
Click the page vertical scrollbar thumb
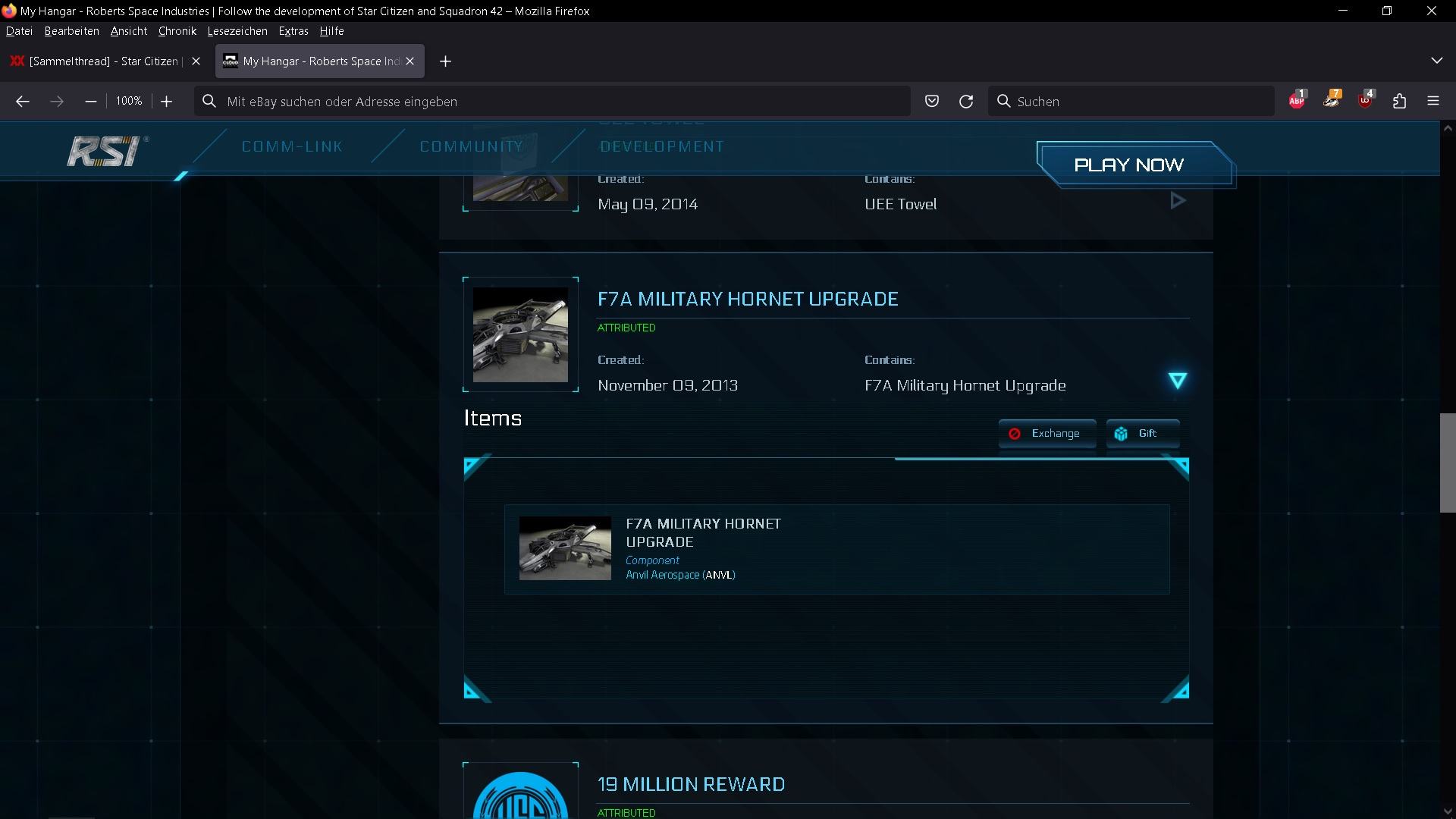coord(1448,463)
